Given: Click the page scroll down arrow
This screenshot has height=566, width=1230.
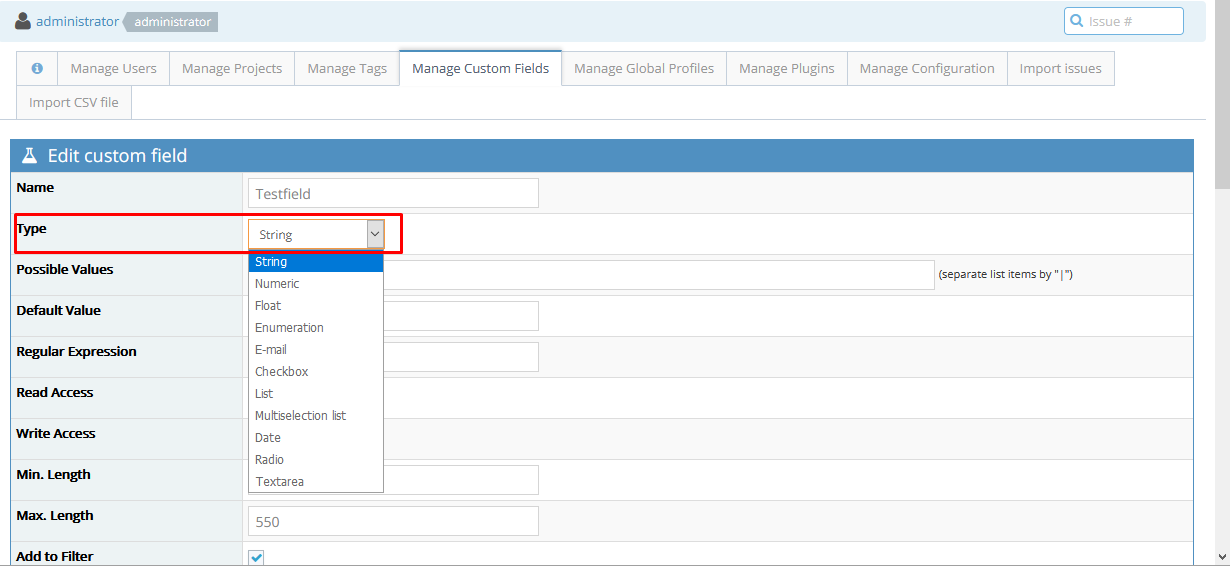Looking at the screenshot, I should (x=1221, y=556).
